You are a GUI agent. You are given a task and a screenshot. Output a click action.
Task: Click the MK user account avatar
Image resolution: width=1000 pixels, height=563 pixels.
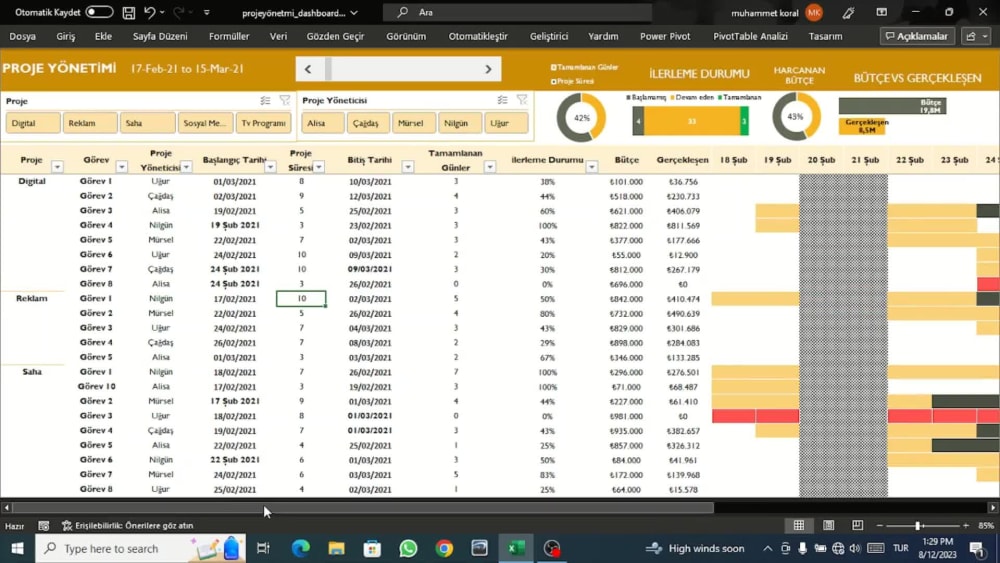(x=814, y=12)
